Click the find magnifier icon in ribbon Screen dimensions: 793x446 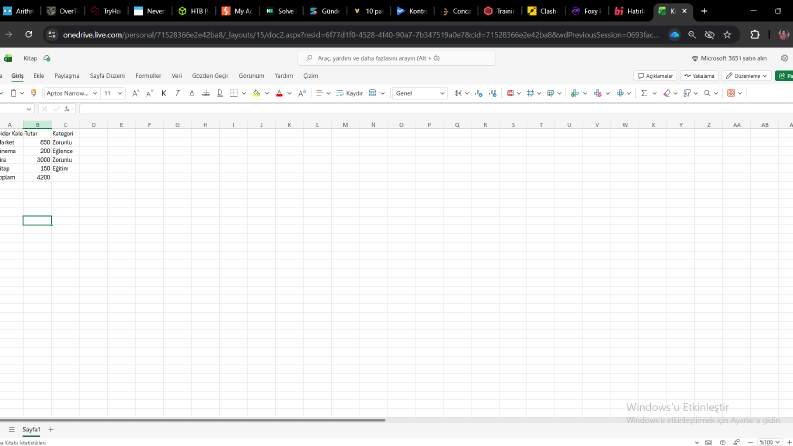(707, 93)
